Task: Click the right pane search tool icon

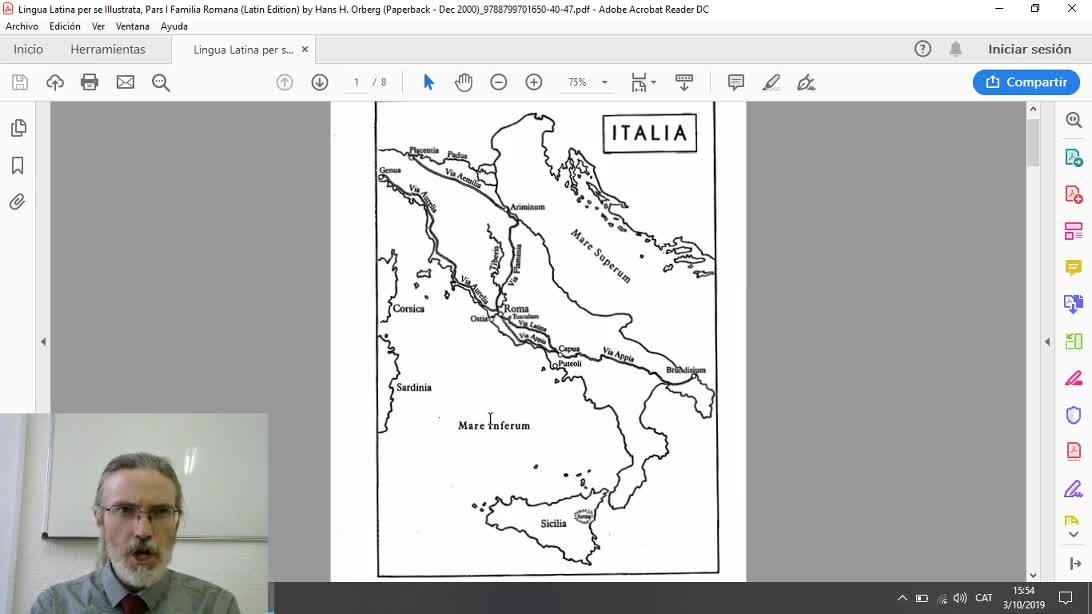Action: click(1073, 120)
